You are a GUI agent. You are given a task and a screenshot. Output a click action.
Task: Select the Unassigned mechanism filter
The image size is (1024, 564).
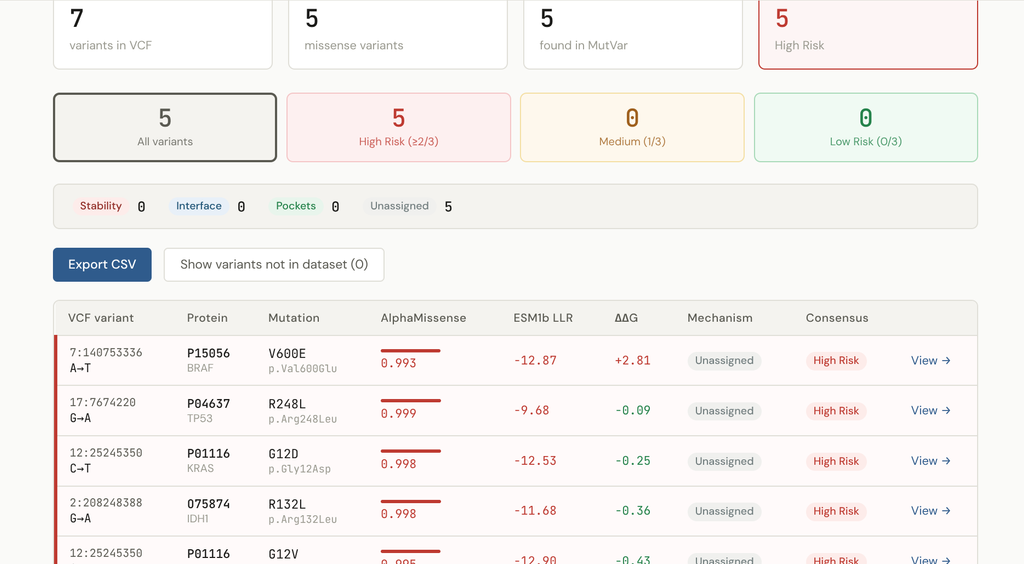coord(399,206)
